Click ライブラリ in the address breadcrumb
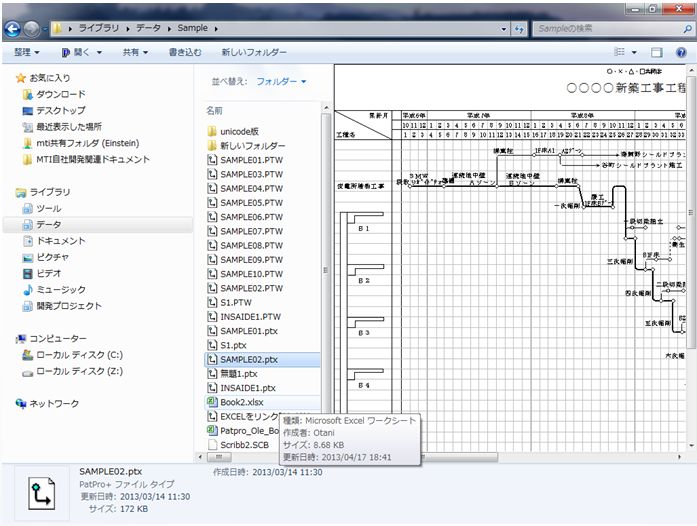The image size is (697, 526). [x=99, y=28]
